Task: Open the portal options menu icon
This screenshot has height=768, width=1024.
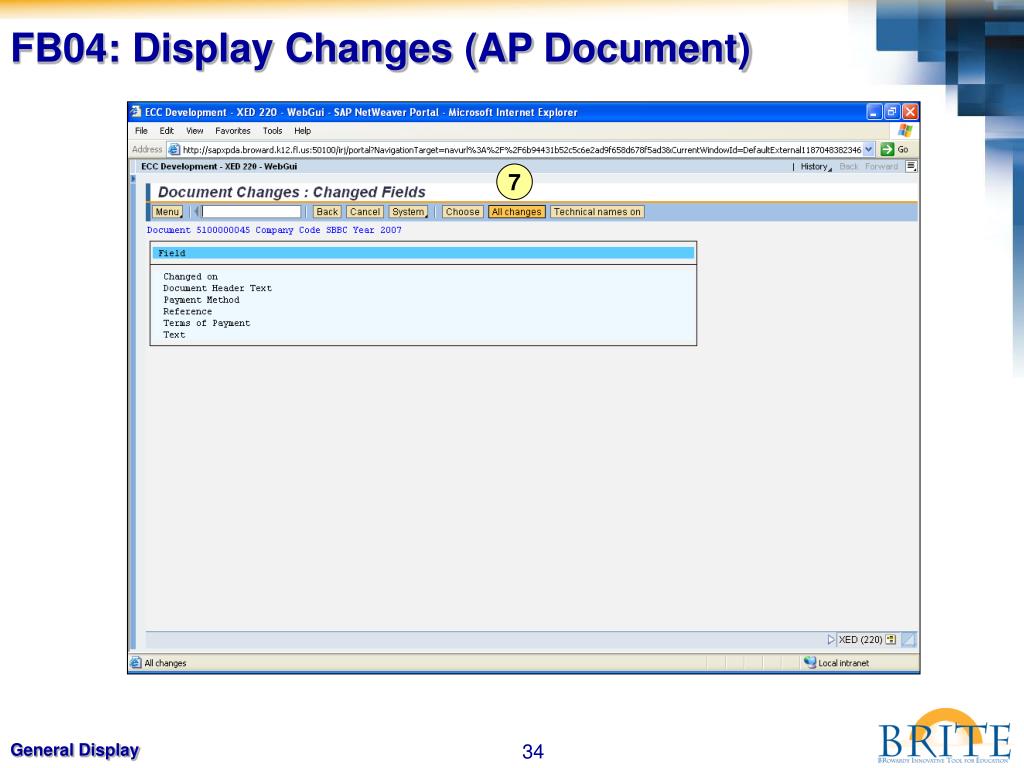Action: [911, 167]
